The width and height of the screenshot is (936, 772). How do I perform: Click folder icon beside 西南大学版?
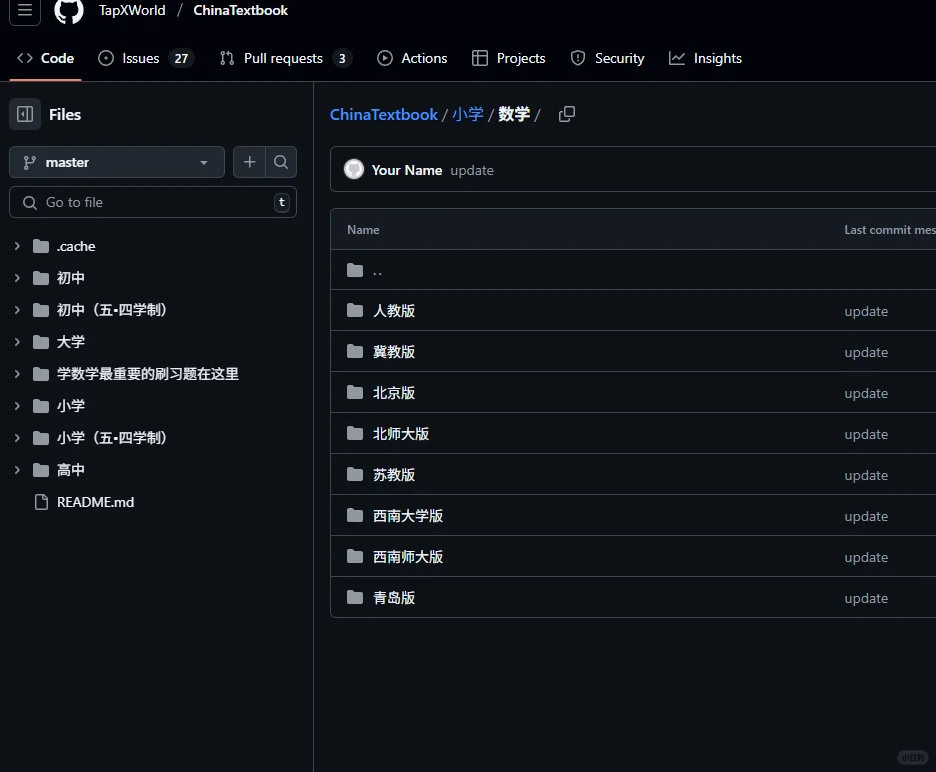point(355,516)
